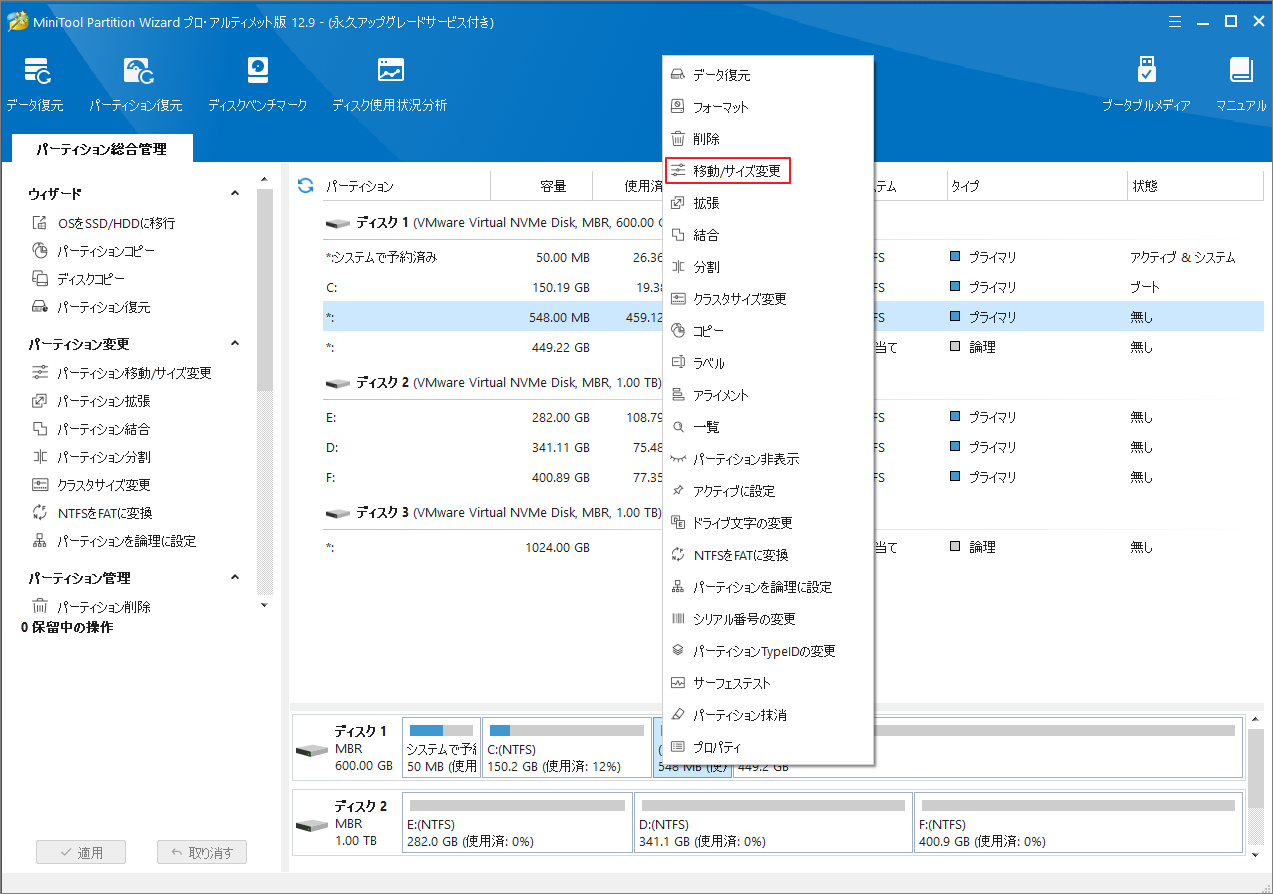Open パーティション分割 in sidebar
The width and height of the screenshot is (1273, 894).
pos(104,457)
